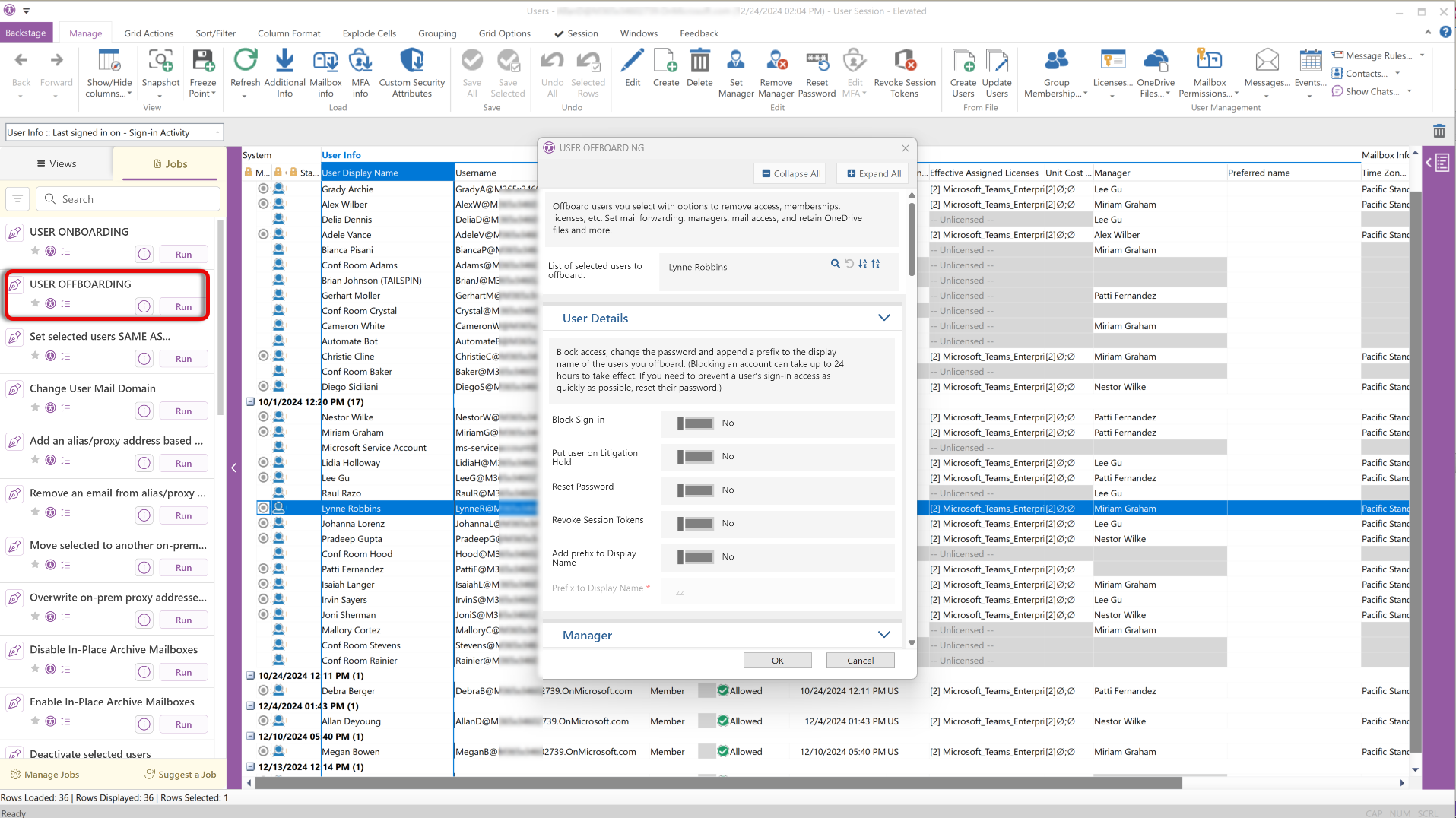Switch to the Views tab

point(57,163)
